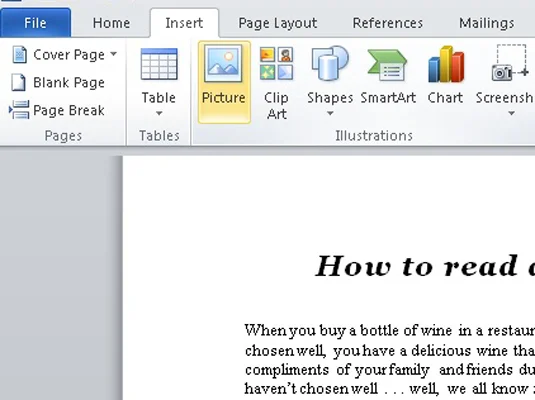Click the Cover Page icon
Viewport: 535px width, 400px height.
19,55
